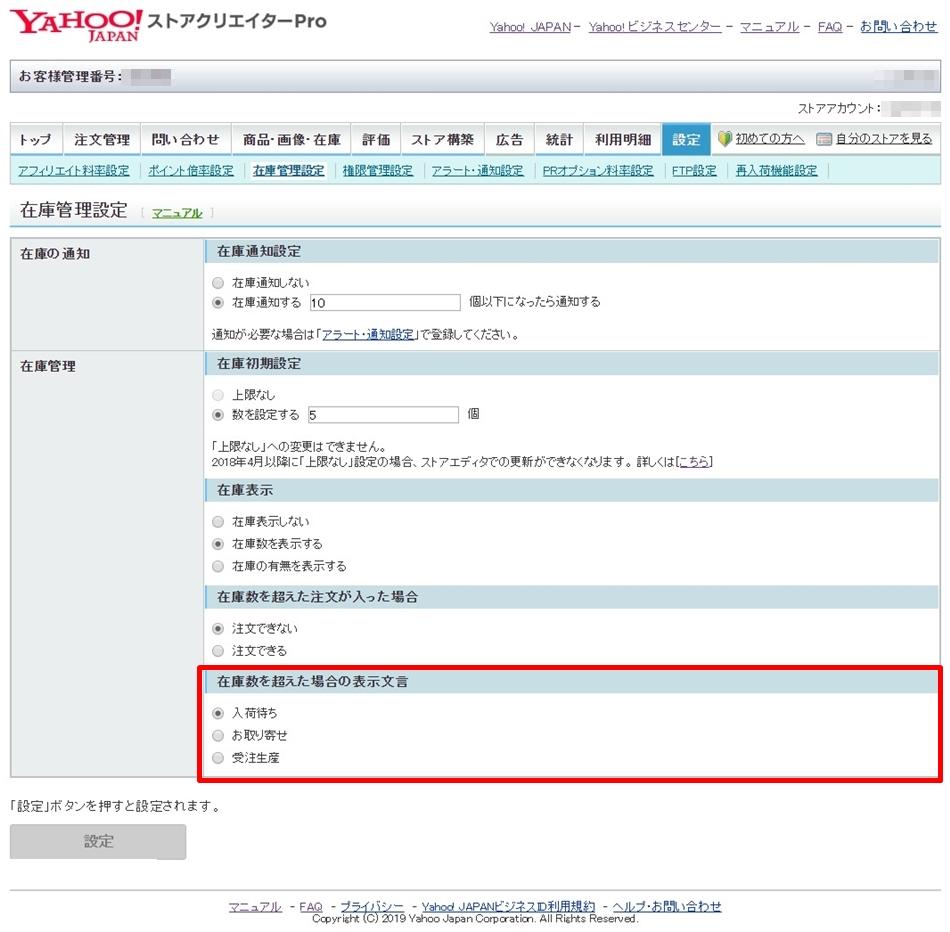Select 在庫の有無を表示する option
The width and height of the screenshot is (950, 932).
tap(218, 567)
